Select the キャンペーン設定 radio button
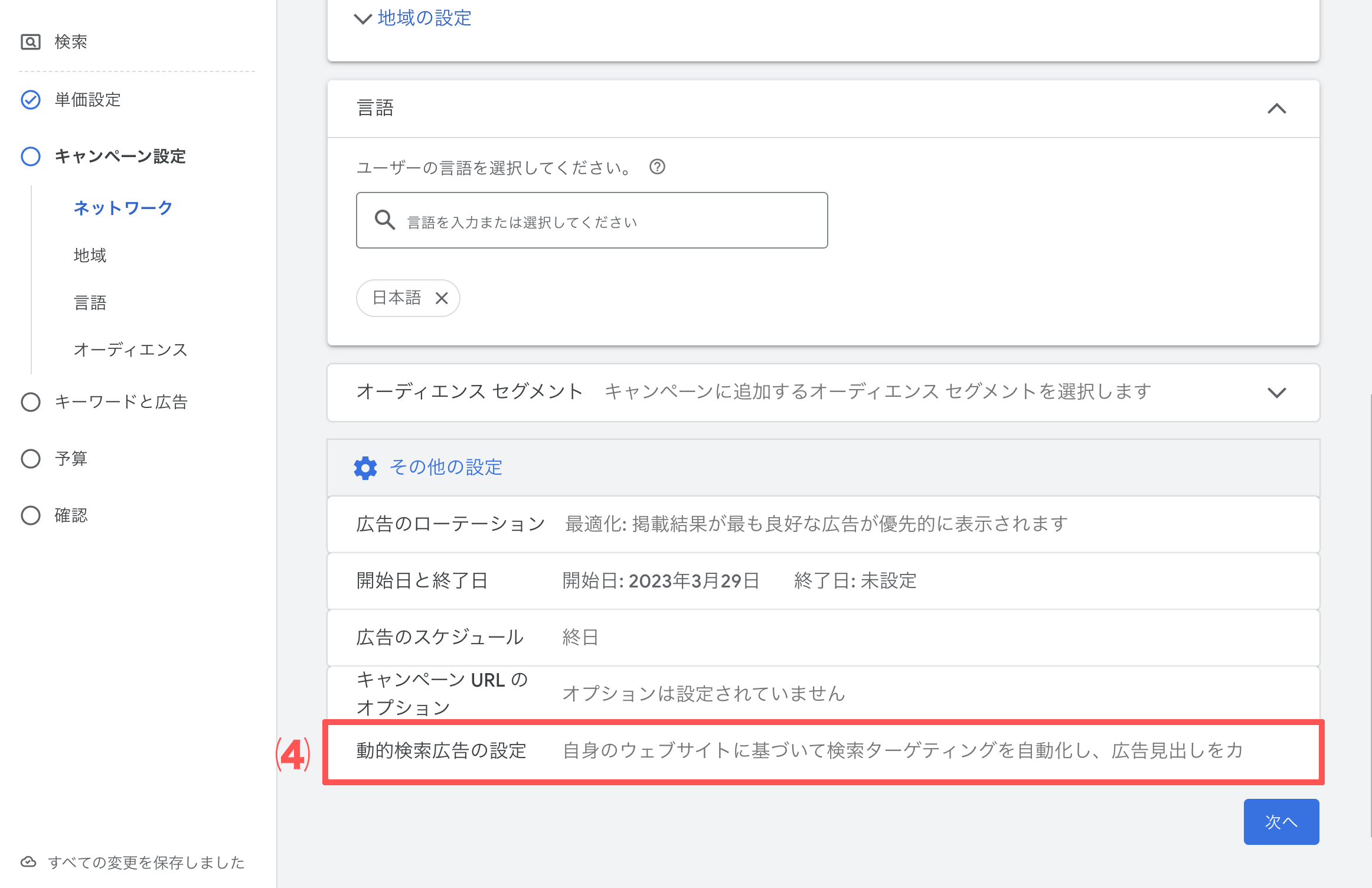Image resolution: width=1372 pixels, height=888 pixels. 30,156
